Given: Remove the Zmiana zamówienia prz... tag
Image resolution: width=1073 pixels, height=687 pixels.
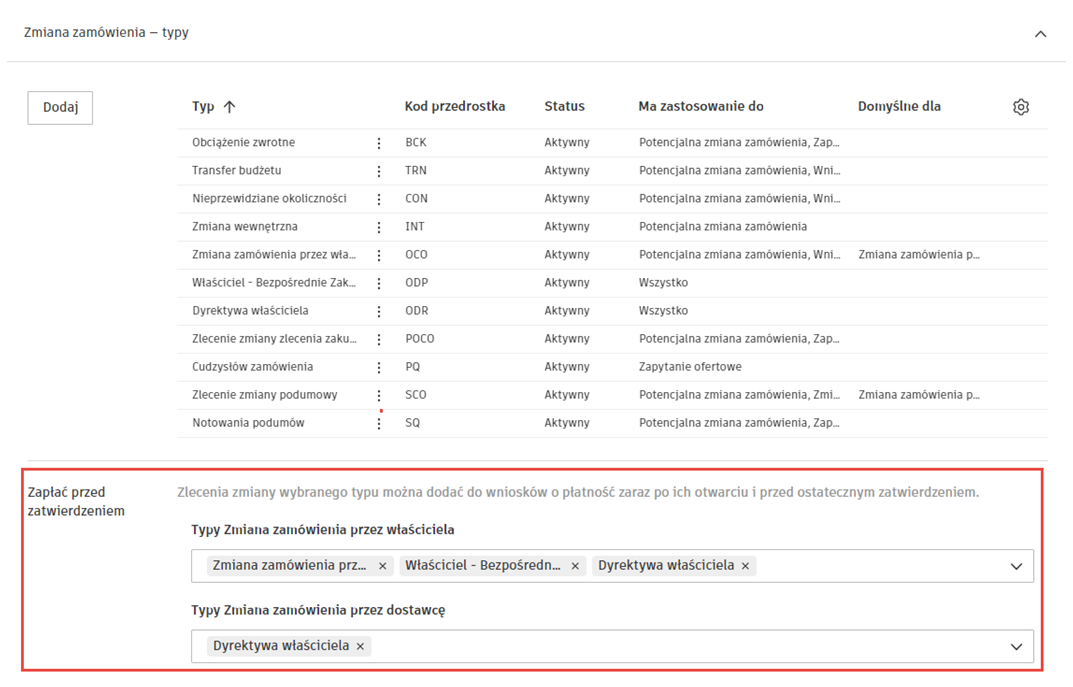Looking at the screenshot, I should click(x=383, y=566).
